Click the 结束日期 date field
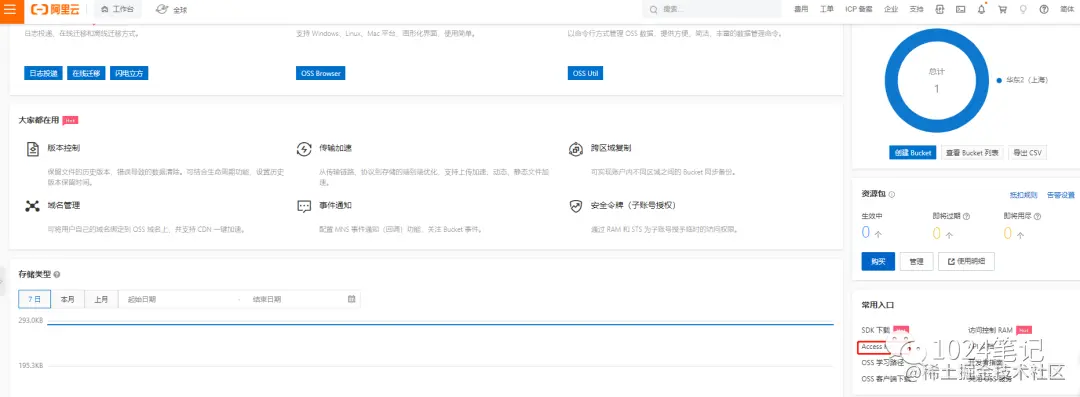This screenshot has height=397, width=1080. coord(296,299)
